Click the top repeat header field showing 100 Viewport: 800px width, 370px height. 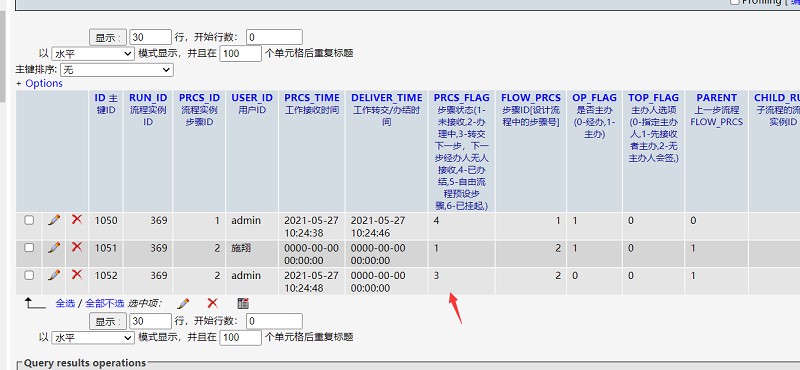click(x=241, y=54)
